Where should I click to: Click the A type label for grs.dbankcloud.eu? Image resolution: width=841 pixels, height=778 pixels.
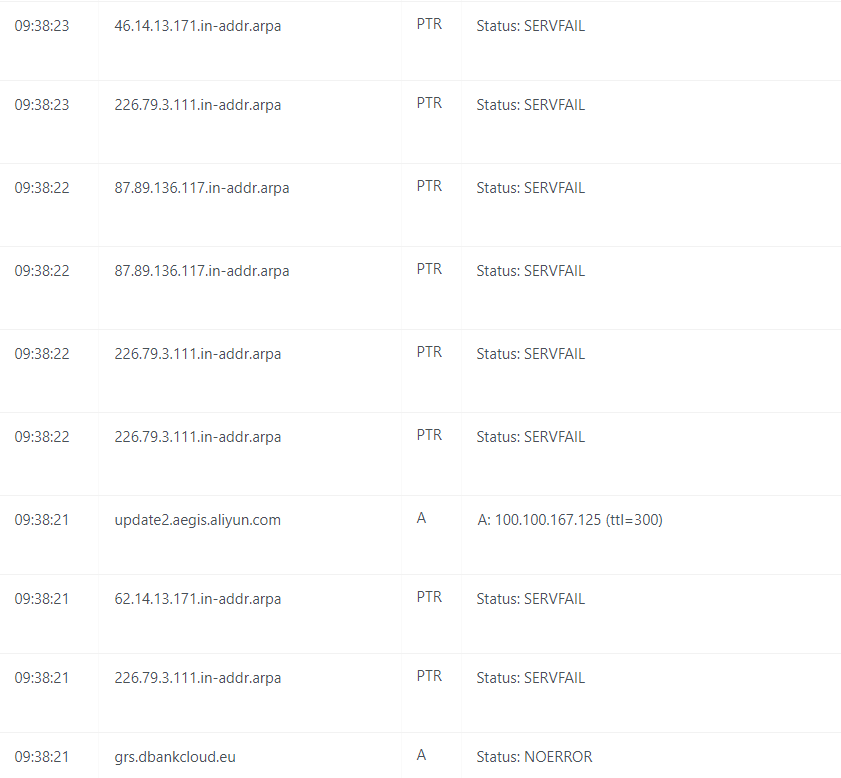click(421, 754)
